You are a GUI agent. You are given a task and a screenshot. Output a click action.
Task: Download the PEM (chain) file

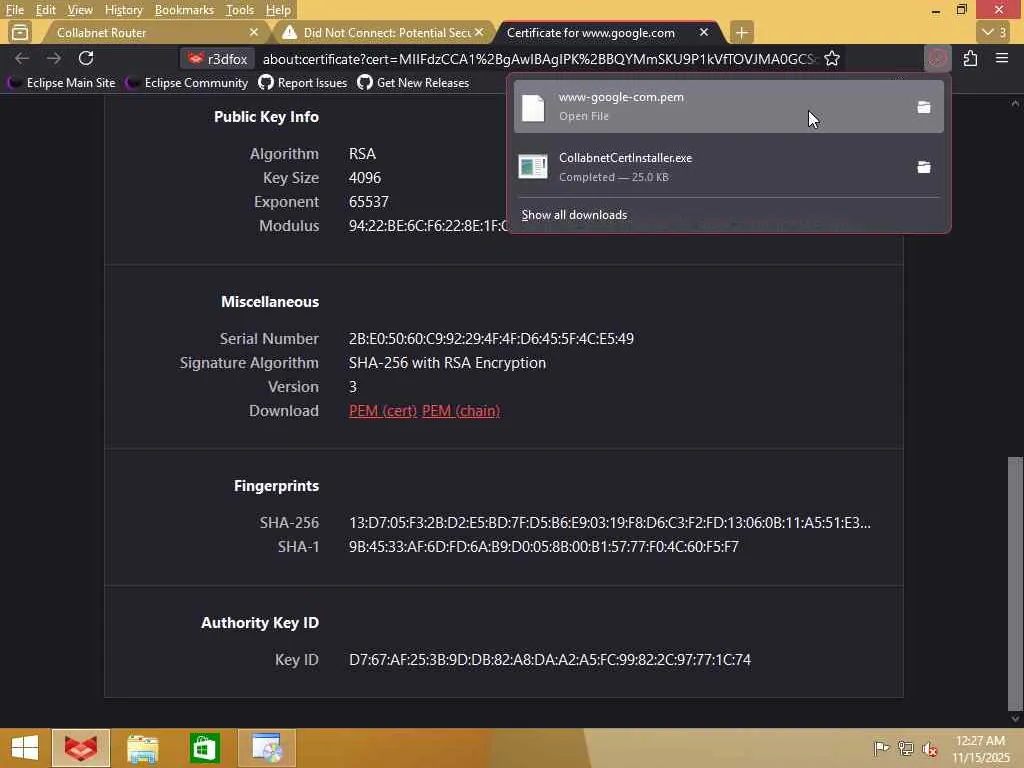(x=461, y=411)
